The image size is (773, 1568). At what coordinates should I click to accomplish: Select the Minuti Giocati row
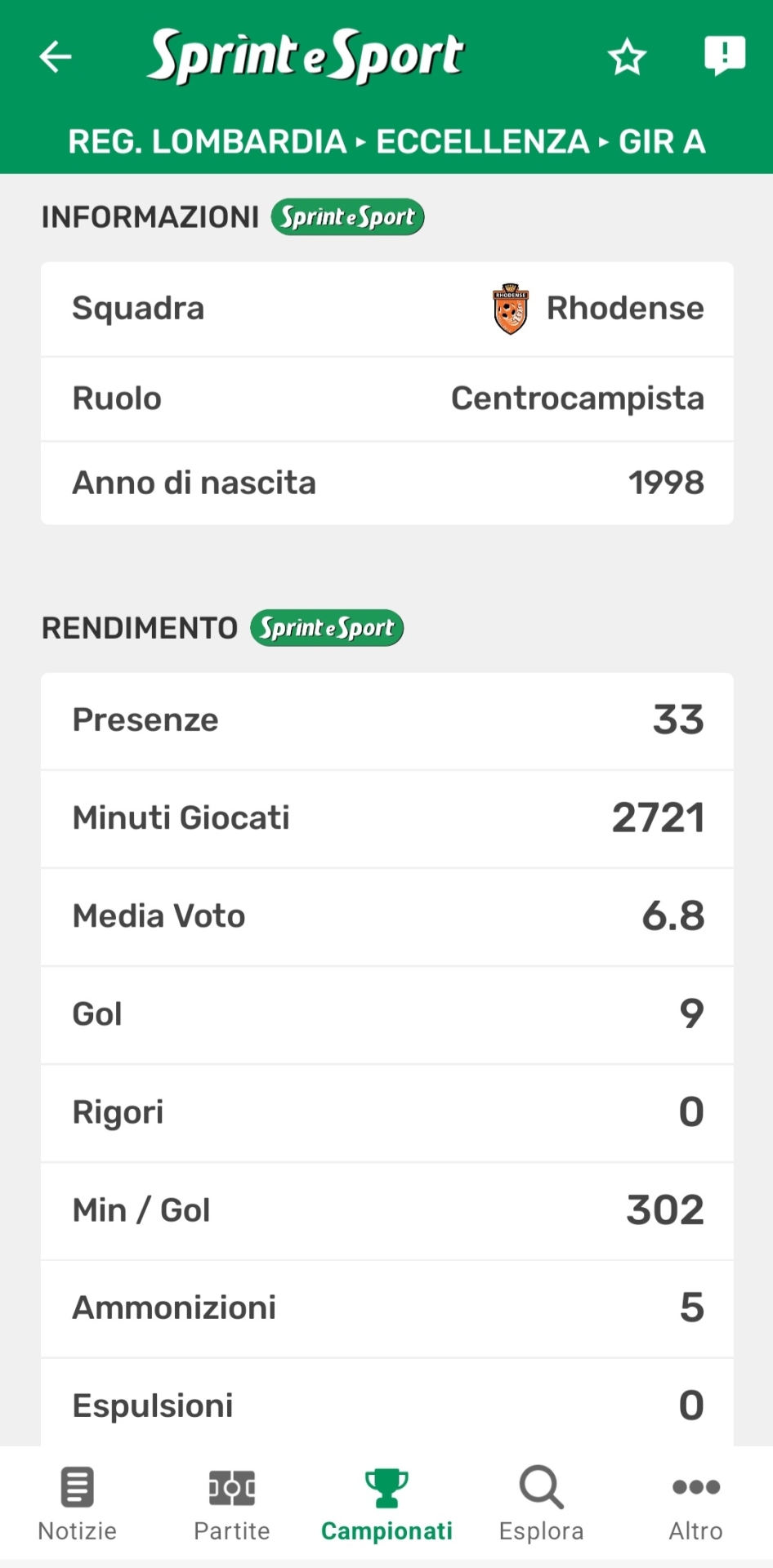click(386, 818)
